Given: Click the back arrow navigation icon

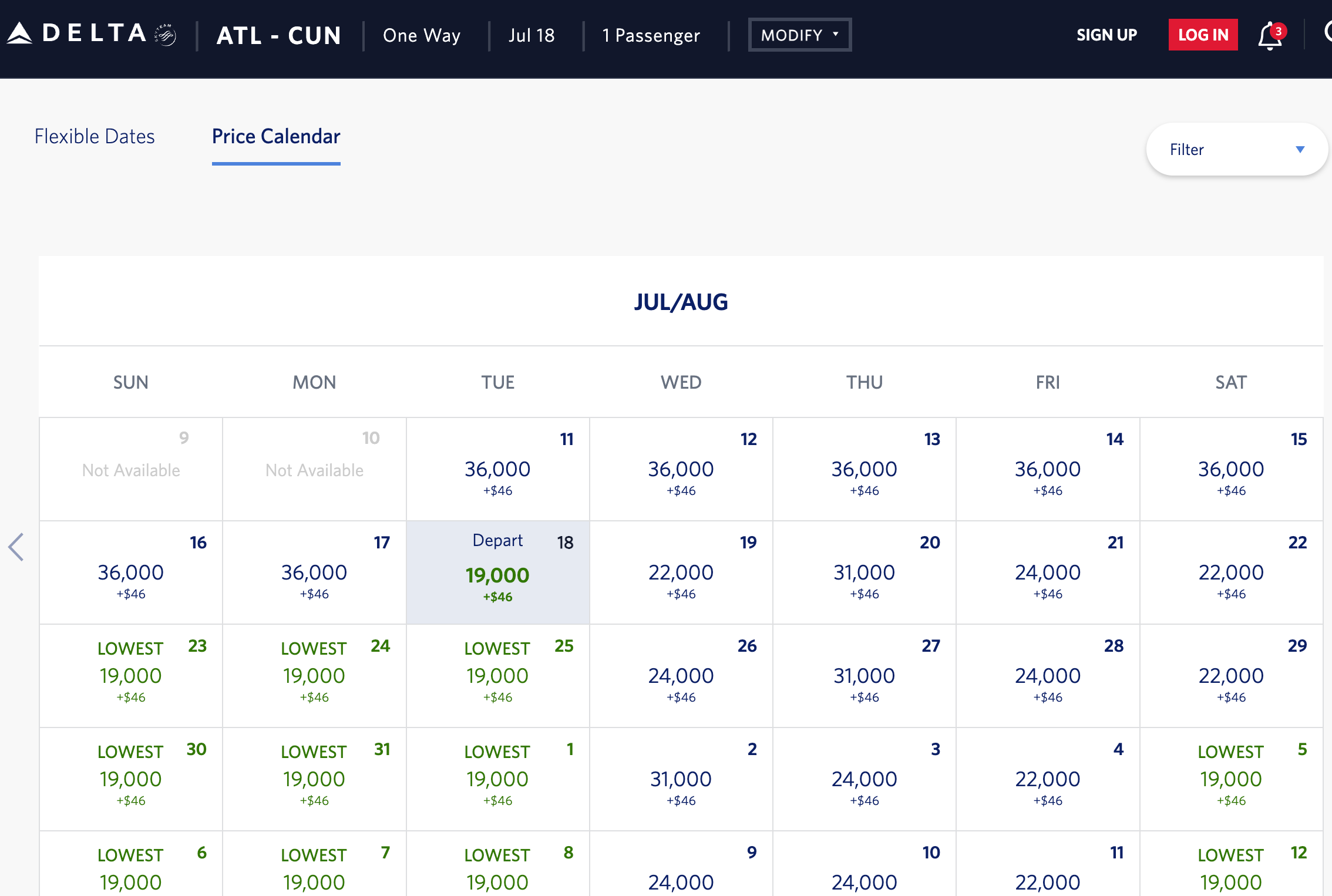Looking at the screenshot, I should click(16, 547).
